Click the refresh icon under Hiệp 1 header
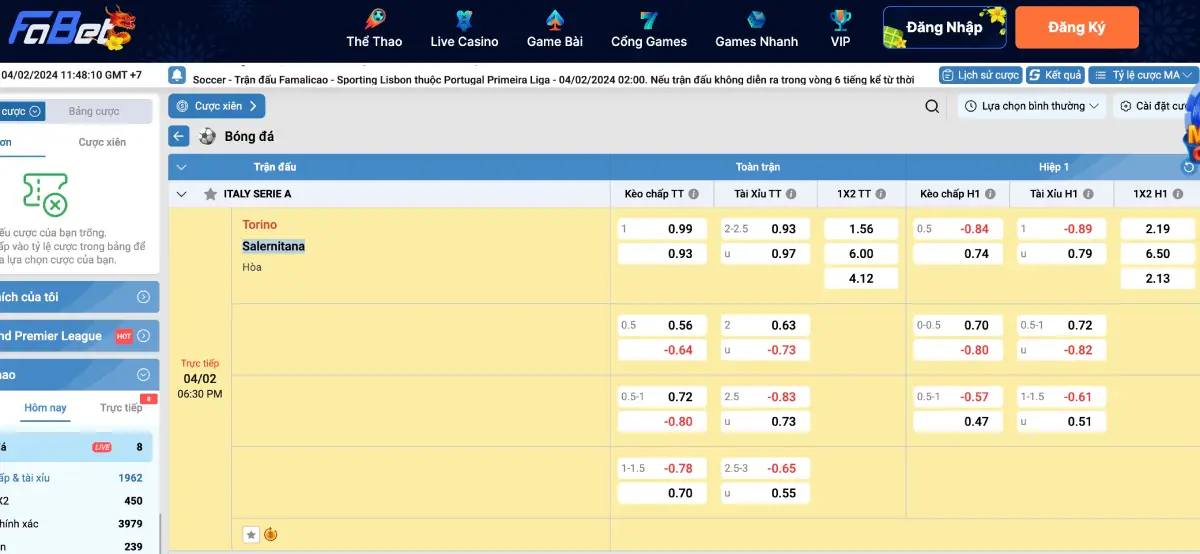The image size is (1200, 554). [x=1188, y=167]
